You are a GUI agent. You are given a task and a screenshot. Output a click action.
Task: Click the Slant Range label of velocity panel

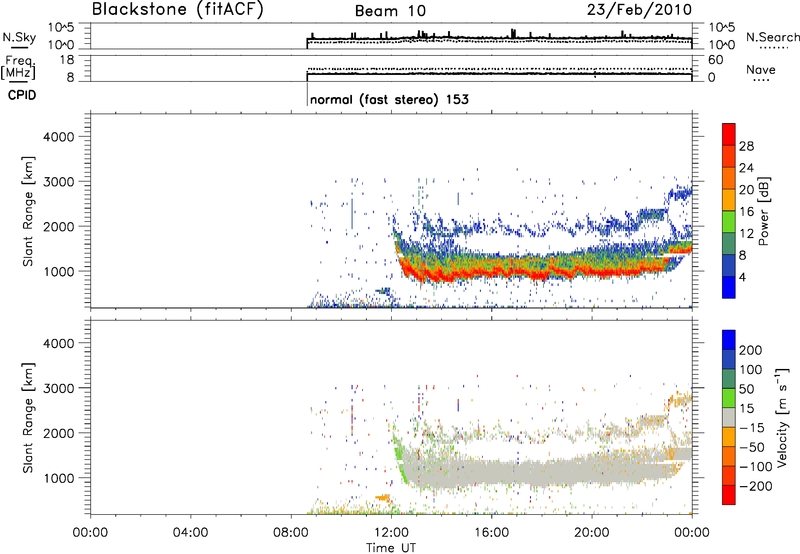tap(28, 418)
